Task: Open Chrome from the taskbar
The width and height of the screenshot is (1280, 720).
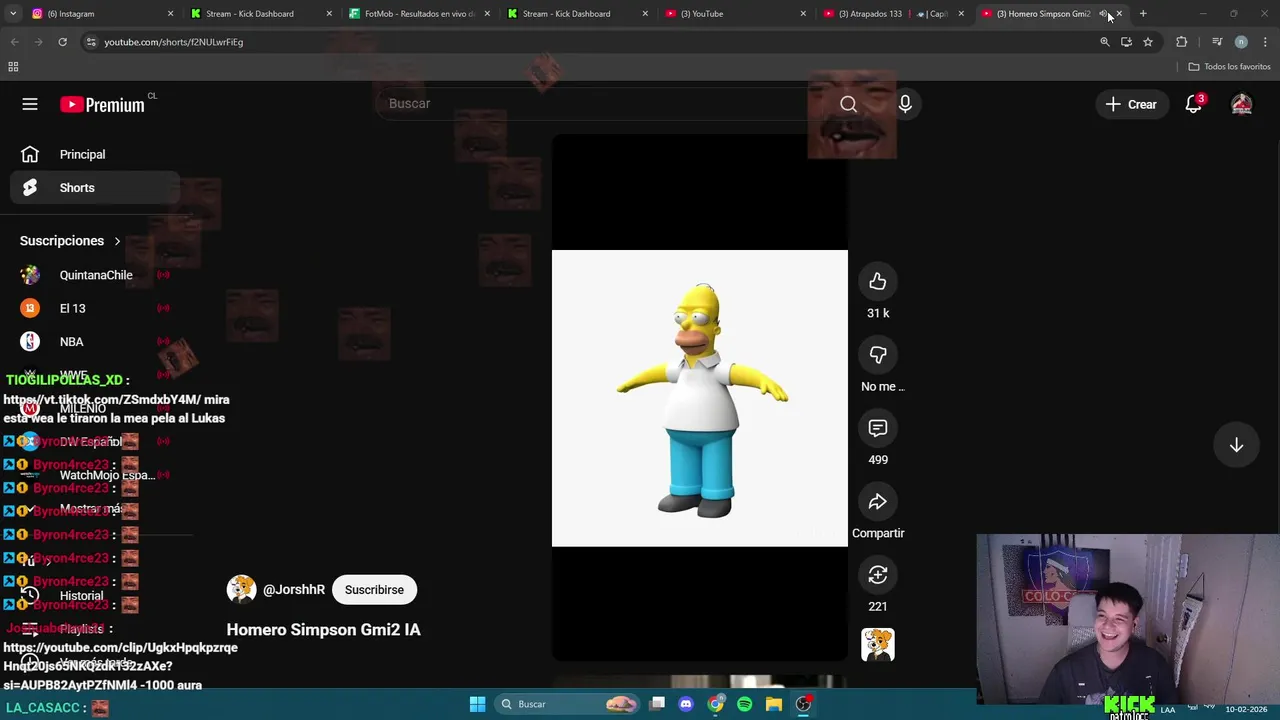Action: tap(716, 704)
